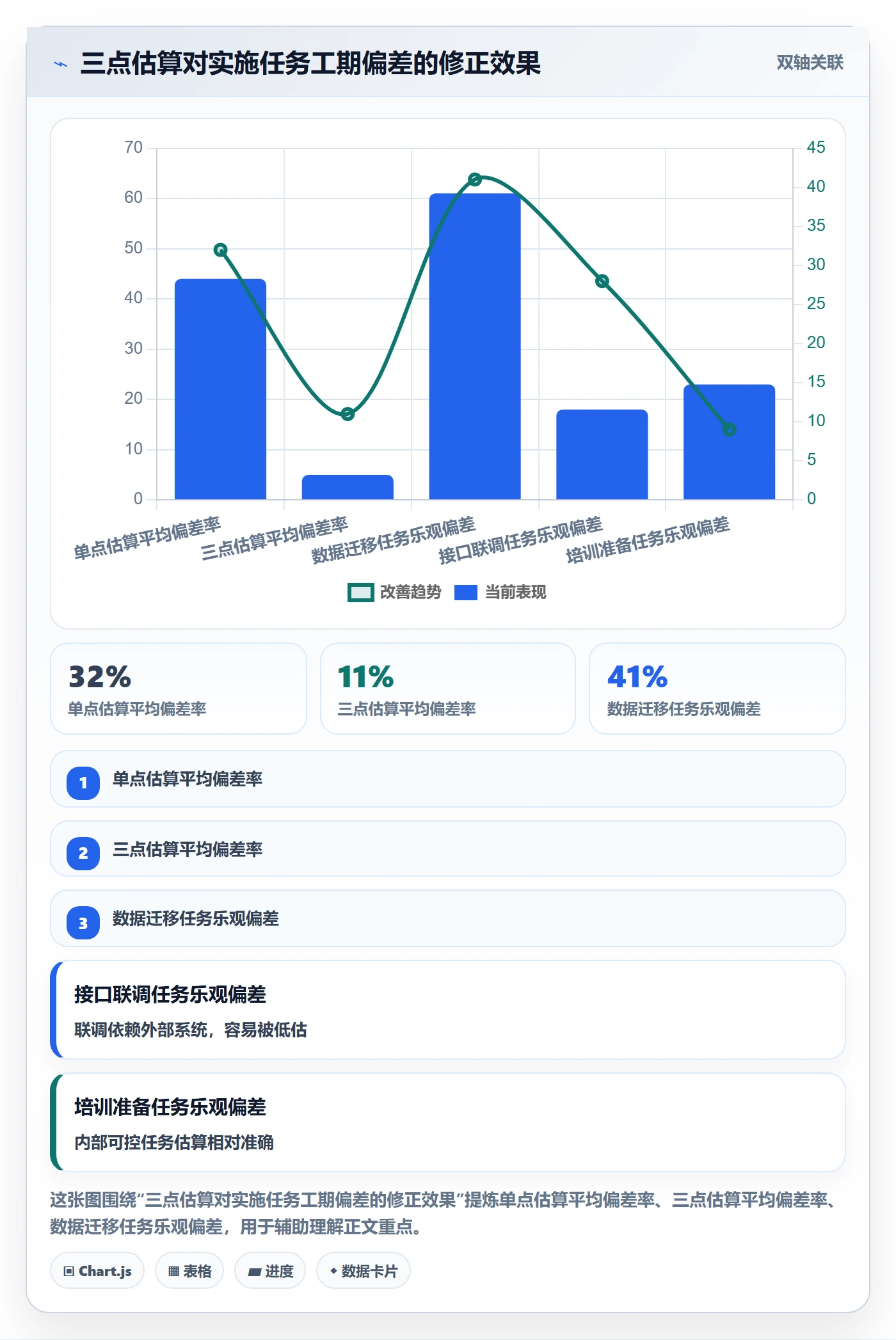Screen dimensions: 896x1340
Task: Click the 进度 tag
Action: [x=271, y=1271]
